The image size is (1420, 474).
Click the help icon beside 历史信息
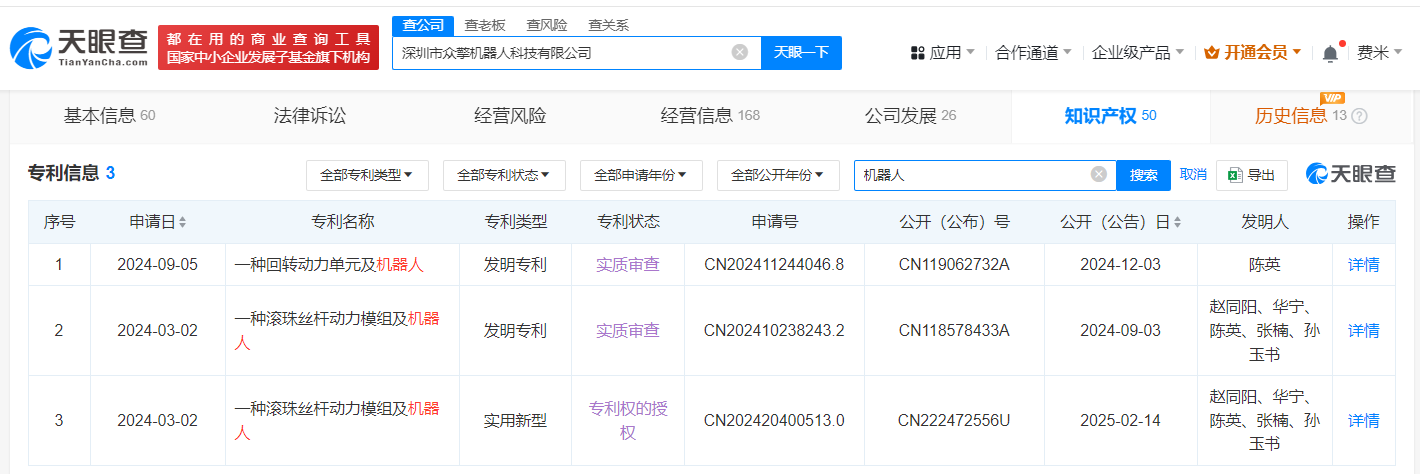pos(1359,116)
